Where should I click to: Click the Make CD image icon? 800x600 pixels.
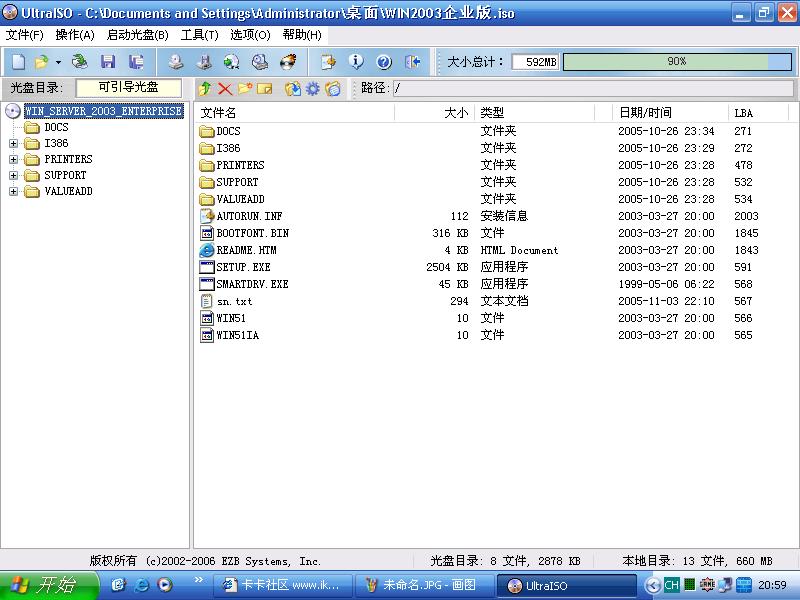(176, 62)
